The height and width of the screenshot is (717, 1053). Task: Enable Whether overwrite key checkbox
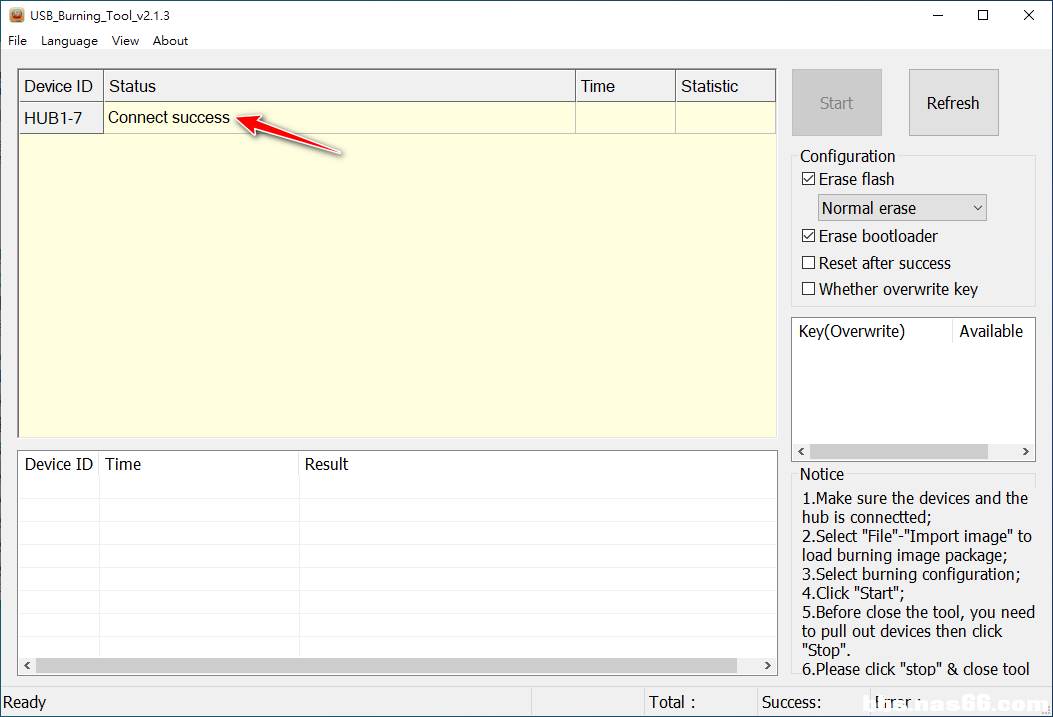click(x=809, y=290)
